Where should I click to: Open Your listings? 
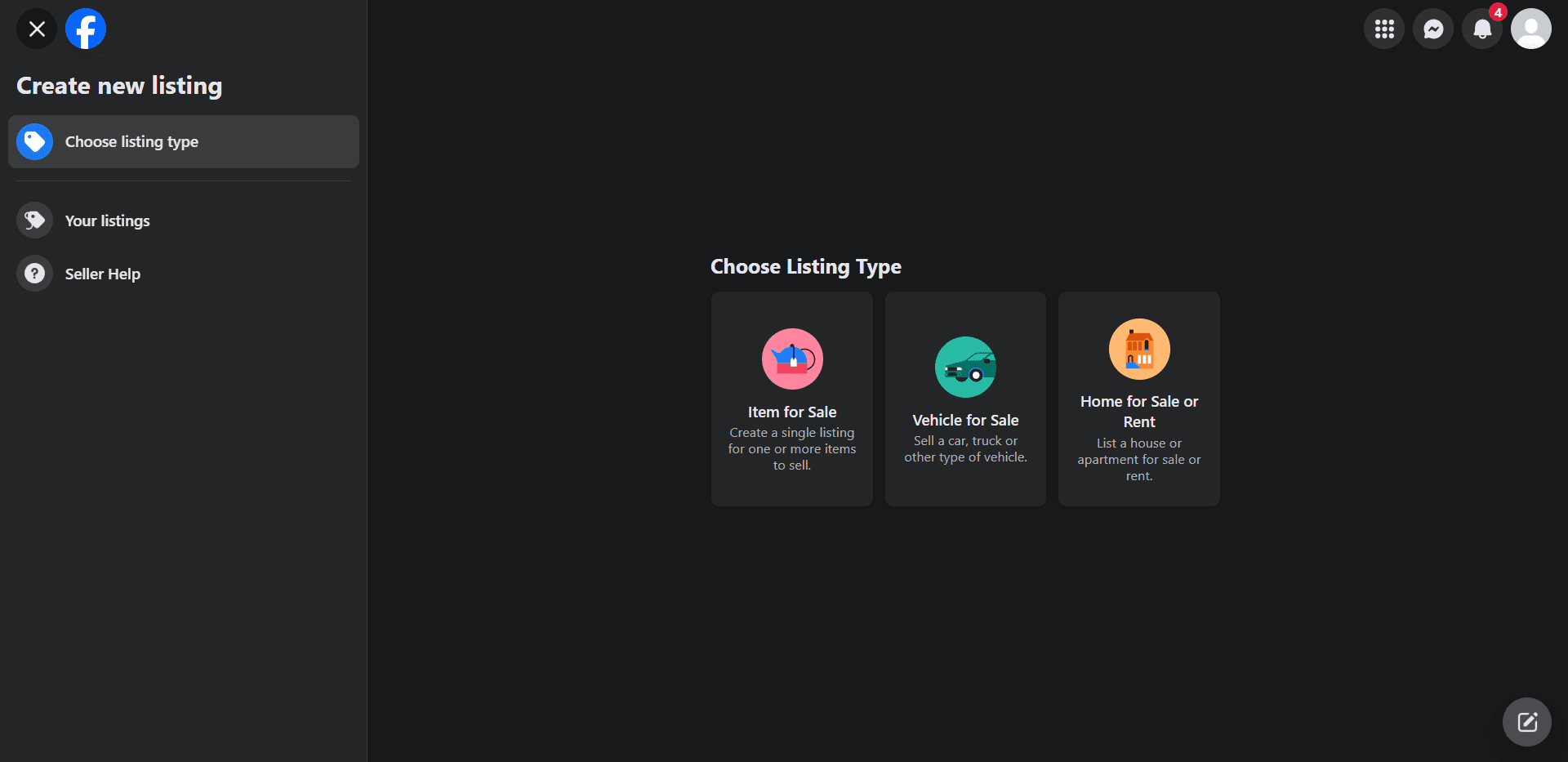click(184, 221)
